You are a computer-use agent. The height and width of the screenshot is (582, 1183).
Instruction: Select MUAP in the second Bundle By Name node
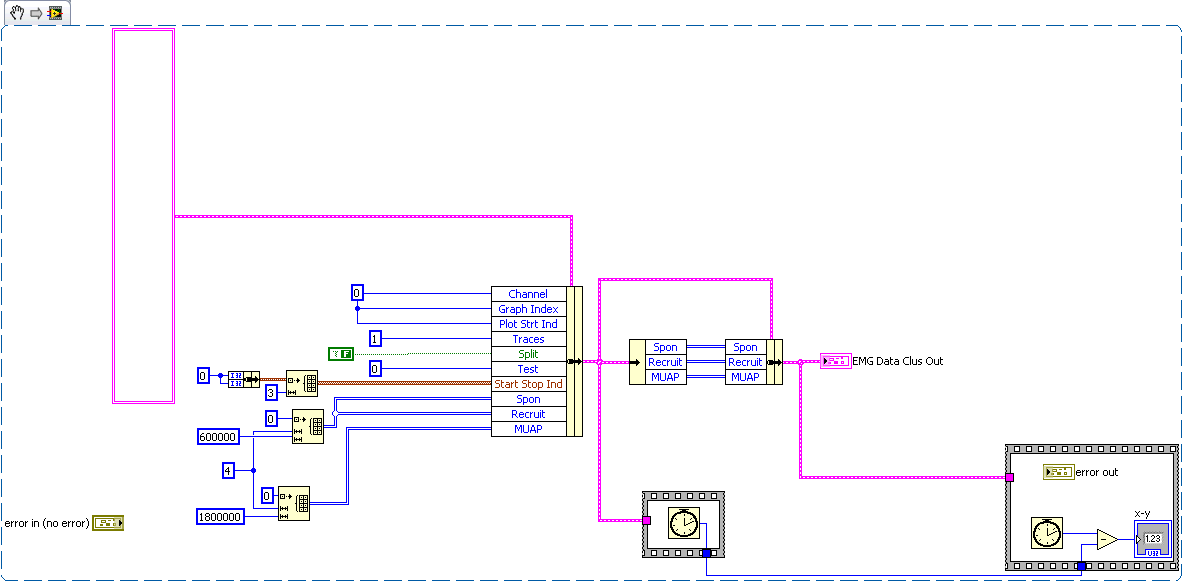coord(745,377)
